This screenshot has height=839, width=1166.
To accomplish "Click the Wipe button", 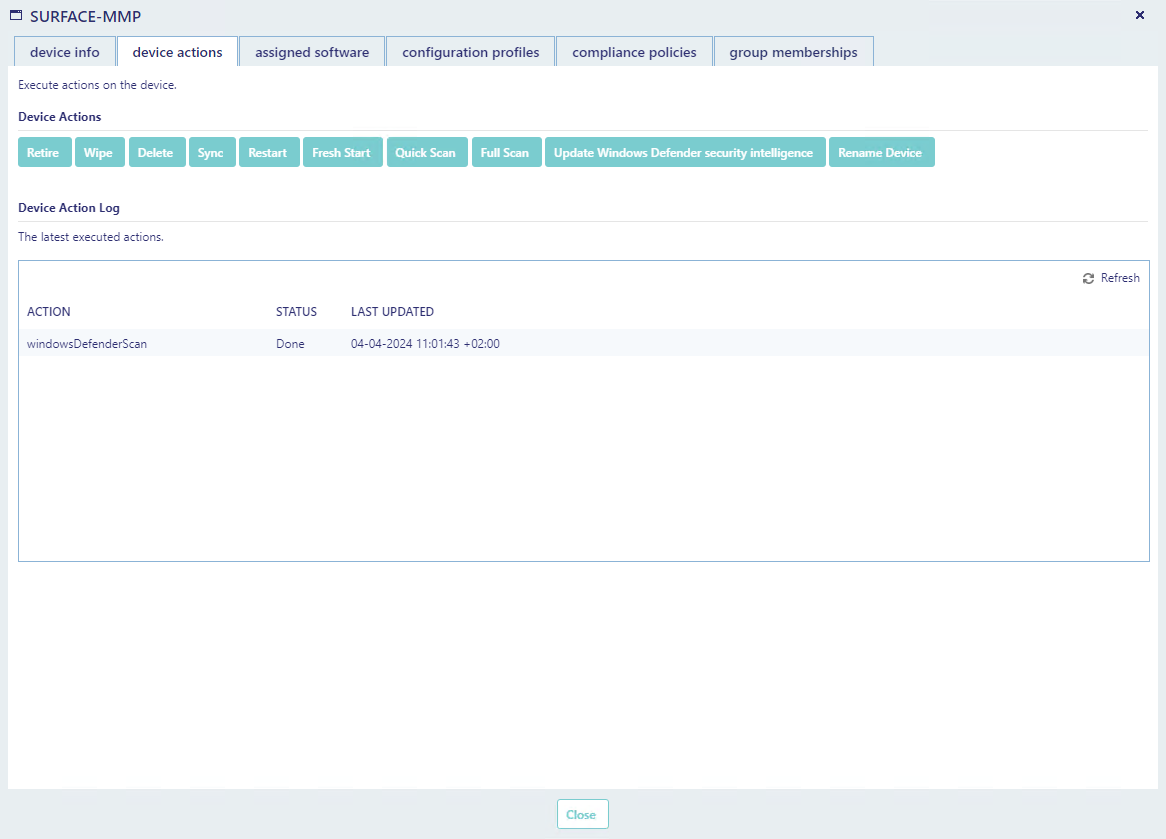I will click(98, 153).
